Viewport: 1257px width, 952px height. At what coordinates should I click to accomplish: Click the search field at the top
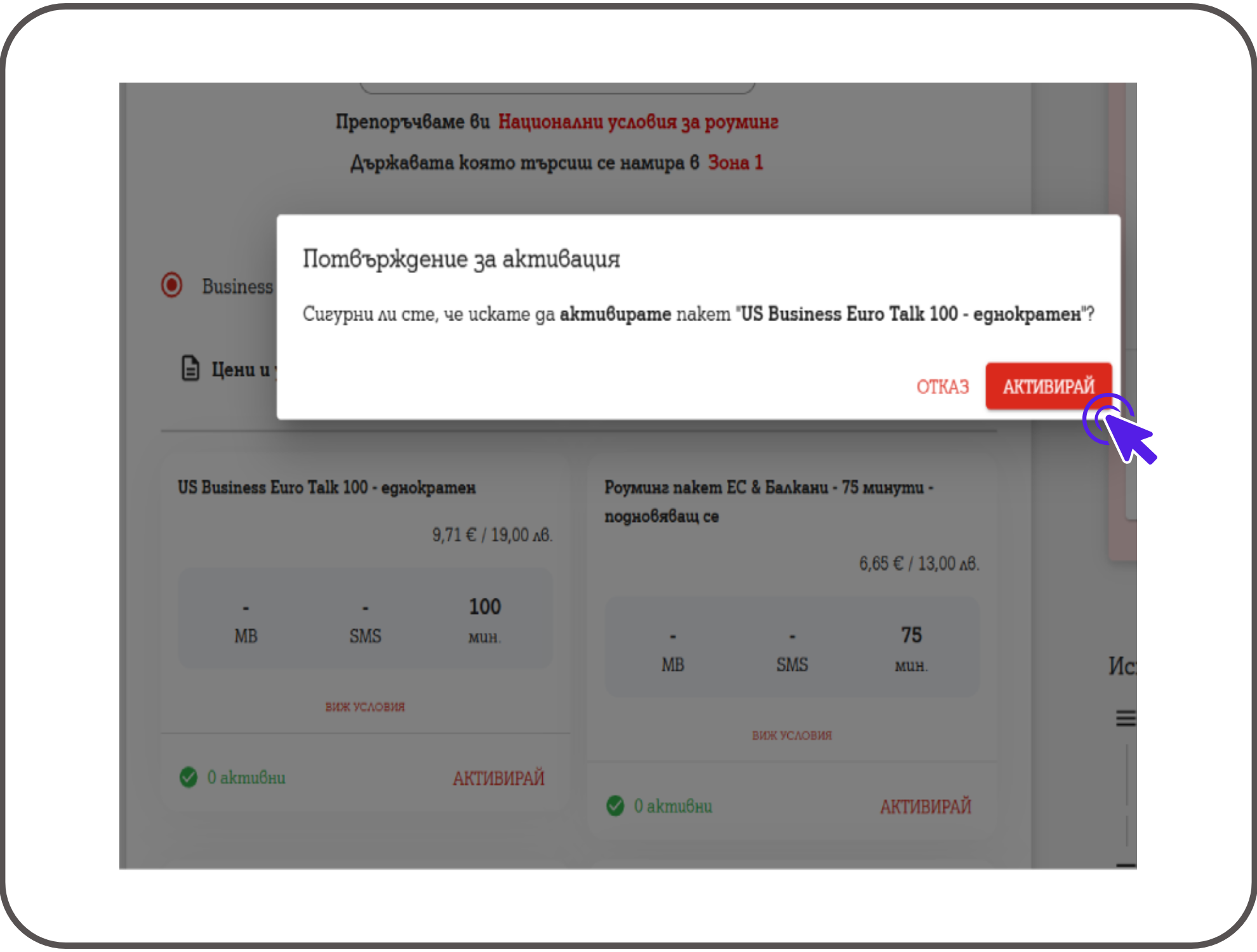(x=557, y=88)
